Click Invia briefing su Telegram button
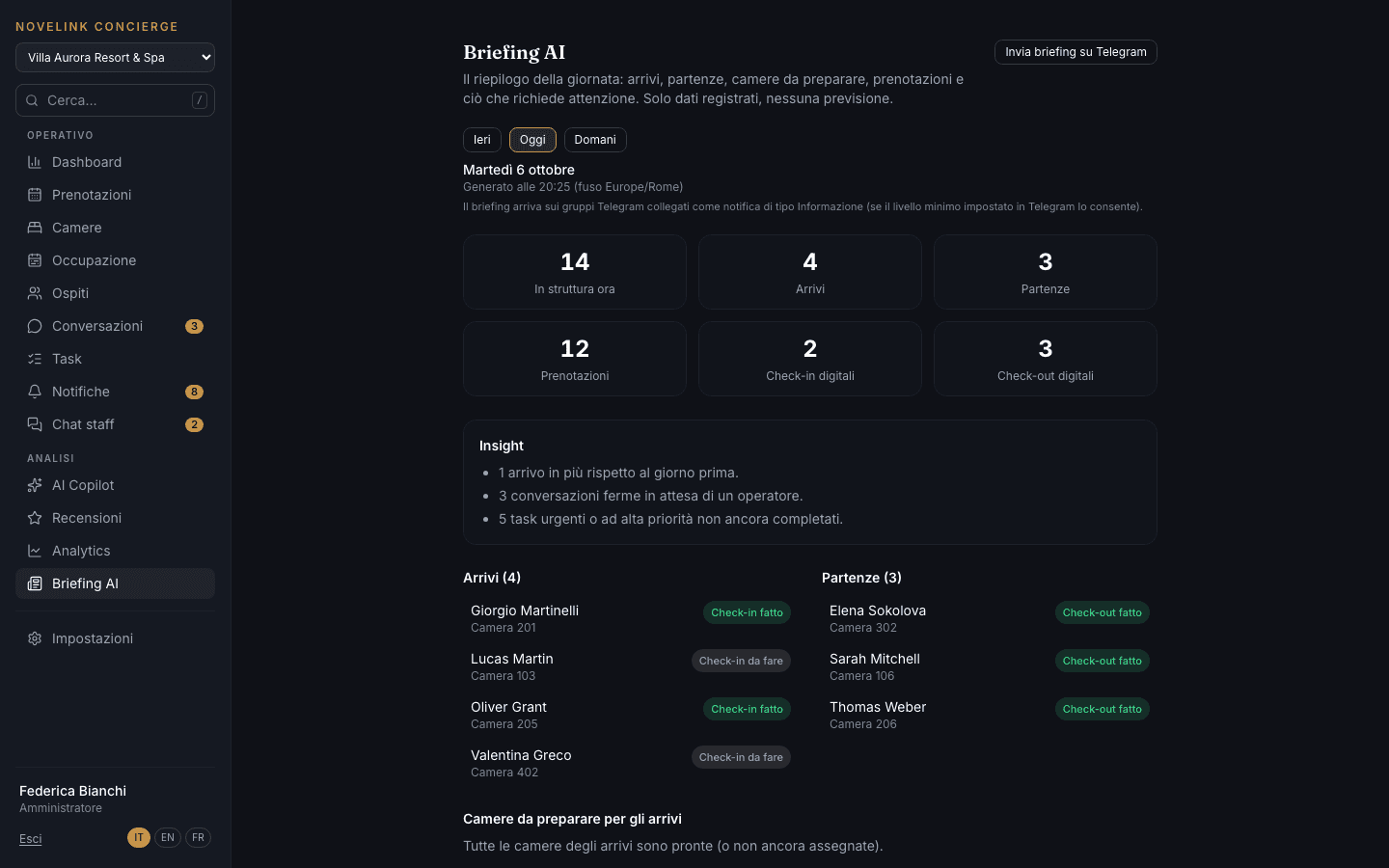Viewport: 1389px width, 868px height. point(1076,52)
